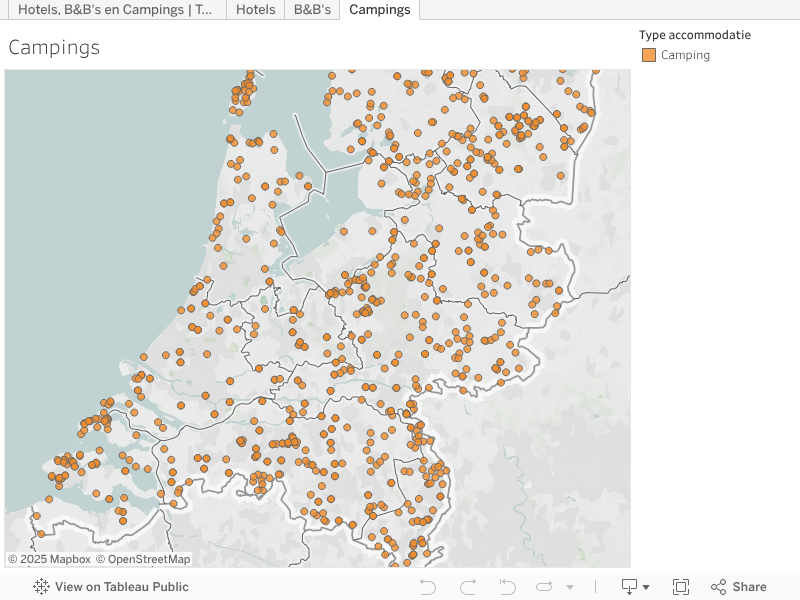Click the orange Camping legend swatch
Screen dimensions: 800x600
click(648, 55)
